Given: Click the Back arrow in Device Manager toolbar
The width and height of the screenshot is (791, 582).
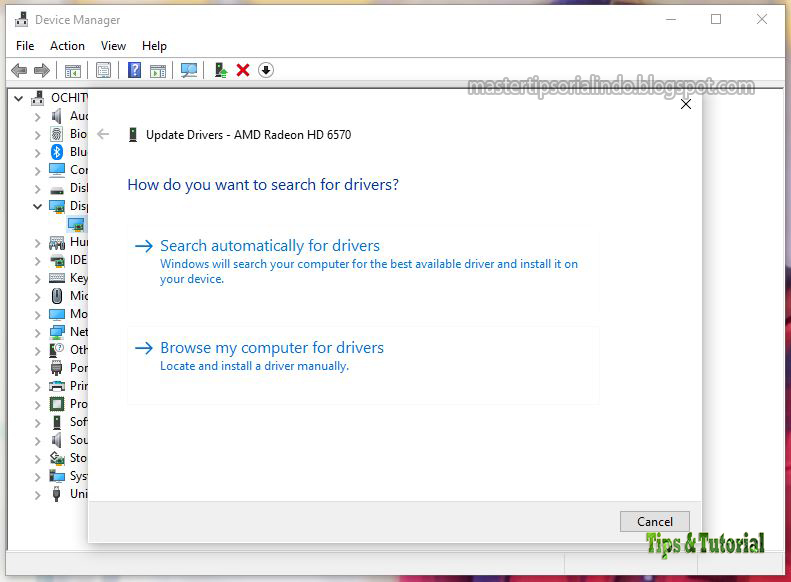Looking at the screenshot, I should pyautogui.click(x=19, y=70).
